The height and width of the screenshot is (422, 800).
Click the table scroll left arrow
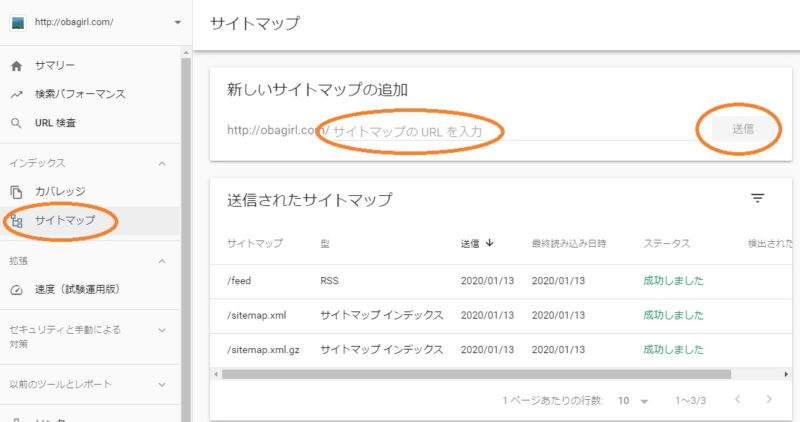pos(216,375)
